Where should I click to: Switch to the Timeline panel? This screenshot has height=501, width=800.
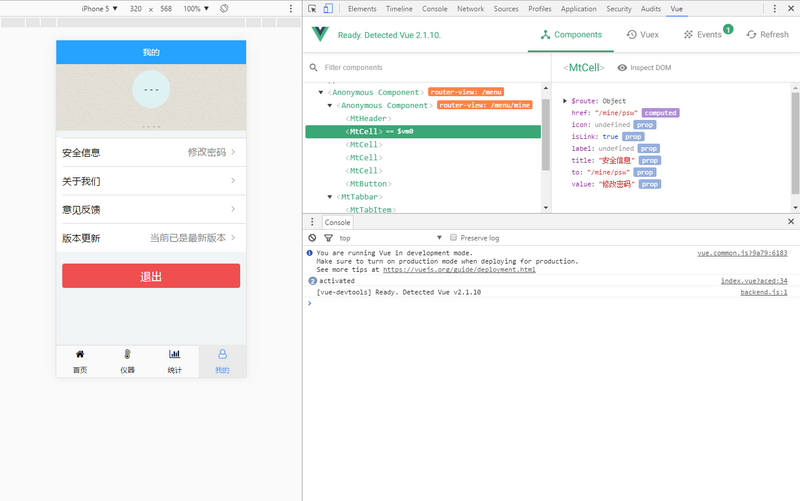click(x=399, y=9)
